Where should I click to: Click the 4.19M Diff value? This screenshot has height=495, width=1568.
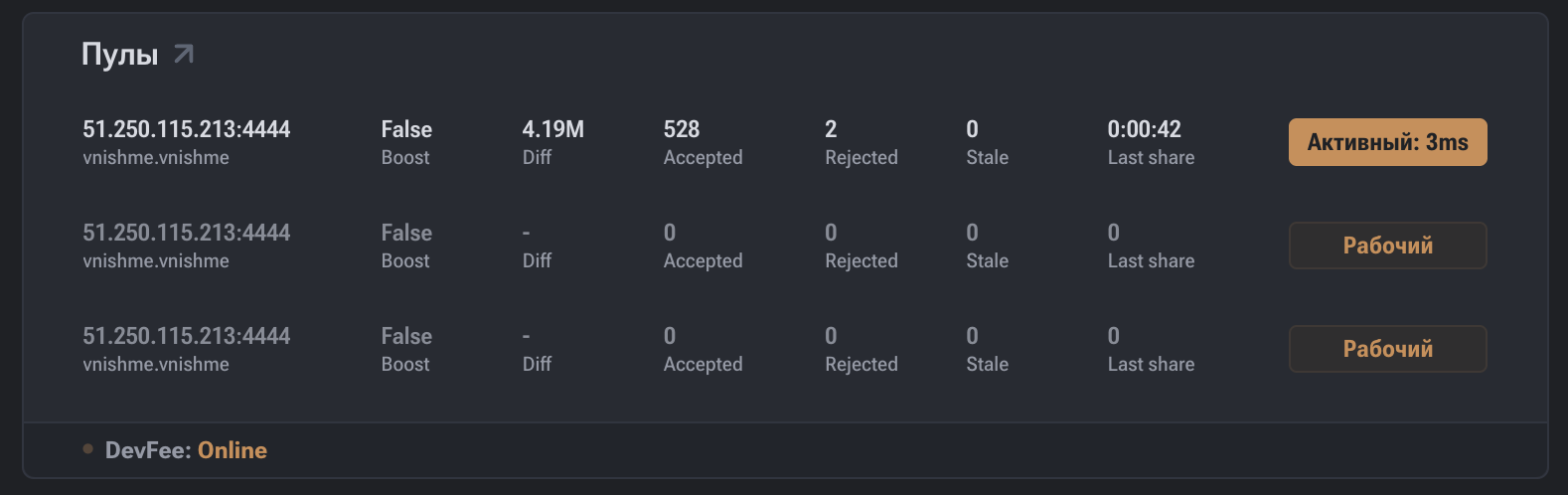552,129
